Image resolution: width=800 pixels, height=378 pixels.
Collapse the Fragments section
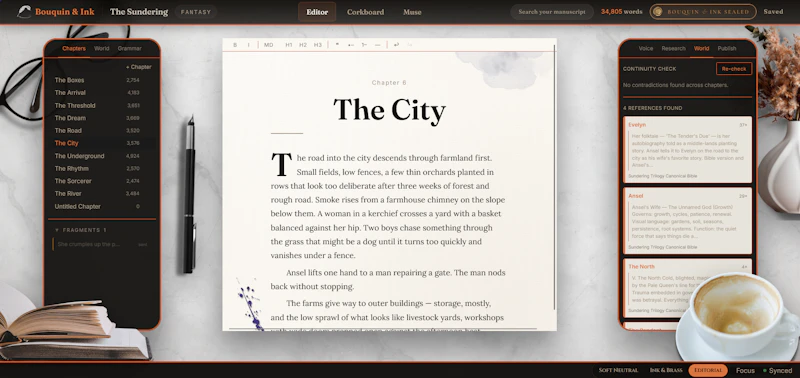tap(81, 230)
